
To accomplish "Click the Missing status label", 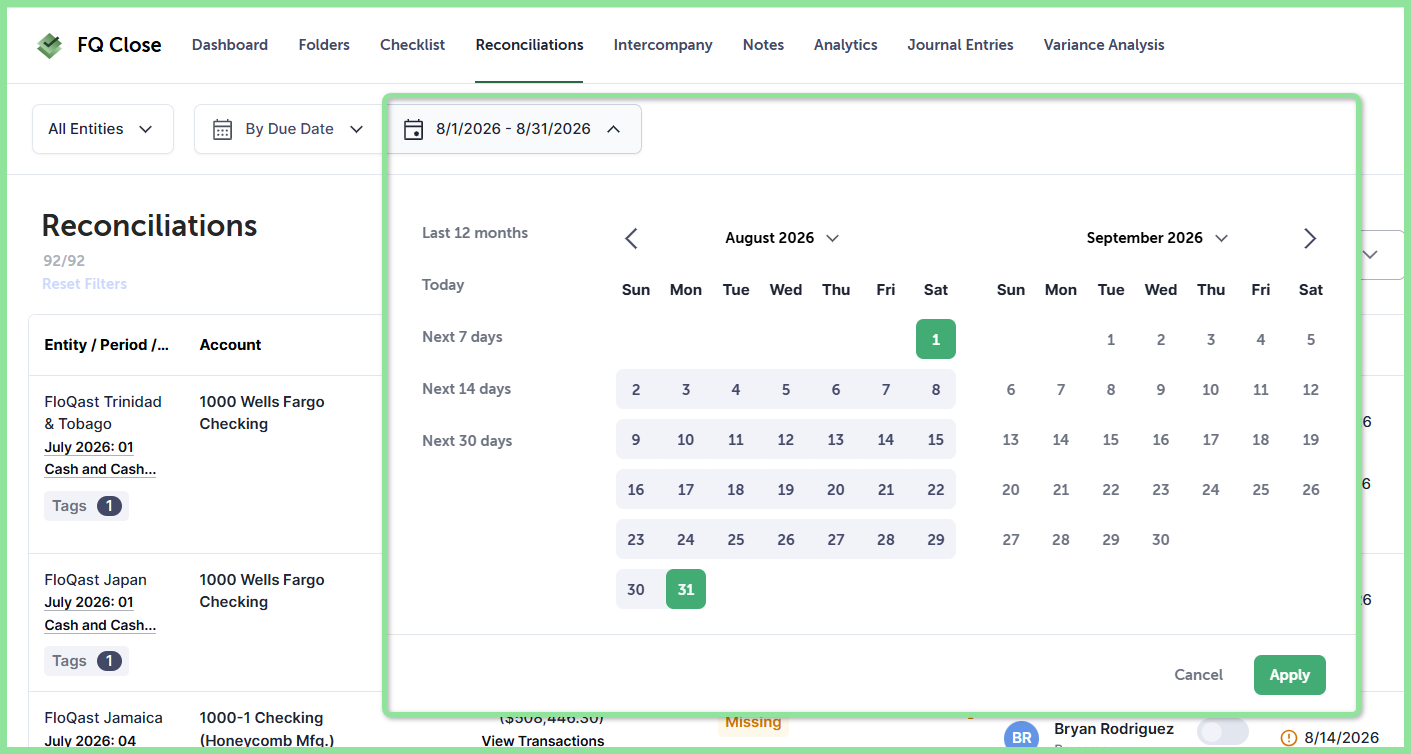I will pos(753,722).
